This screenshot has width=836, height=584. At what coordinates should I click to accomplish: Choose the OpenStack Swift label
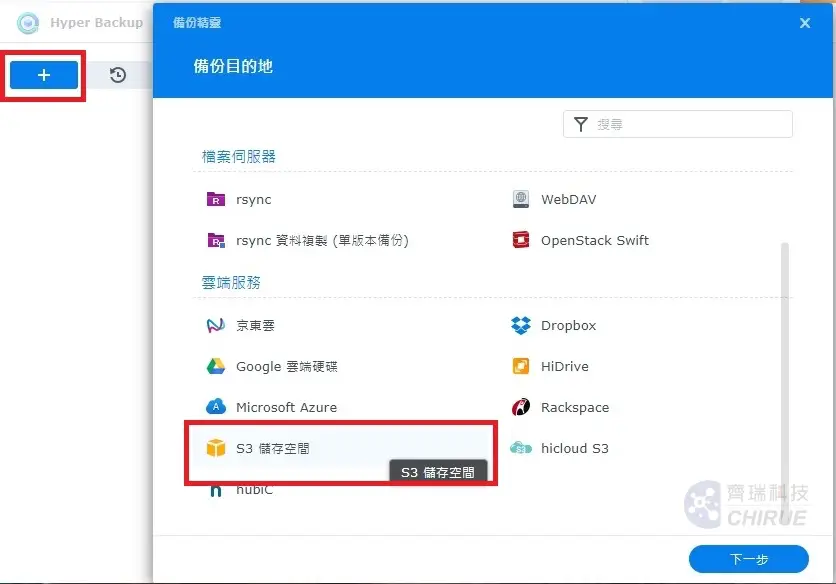point(595,241)
